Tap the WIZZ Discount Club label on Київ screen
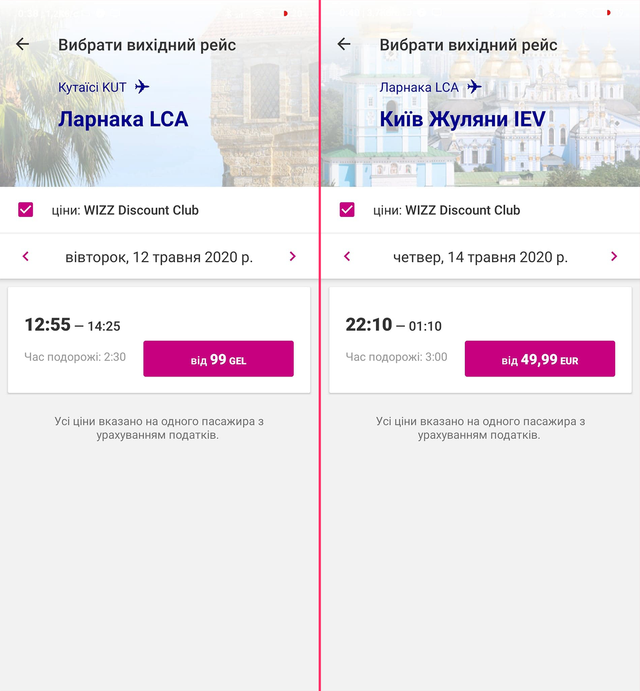 446,210
